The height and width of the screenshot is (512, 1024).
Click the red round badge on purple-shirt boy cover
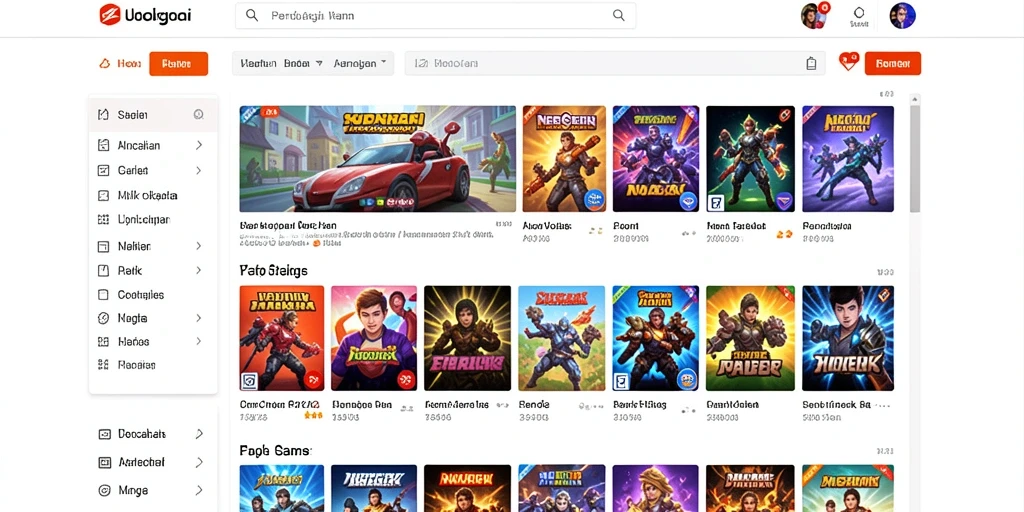406,378
